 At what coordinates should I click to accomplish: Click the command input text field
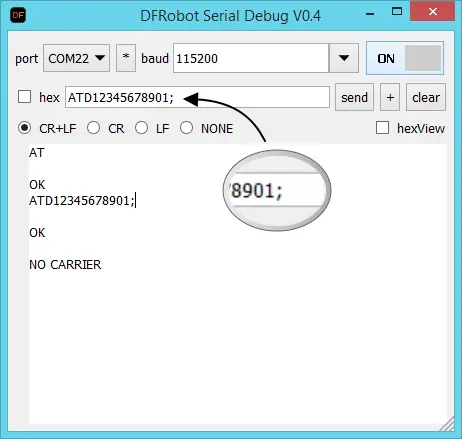197,97
